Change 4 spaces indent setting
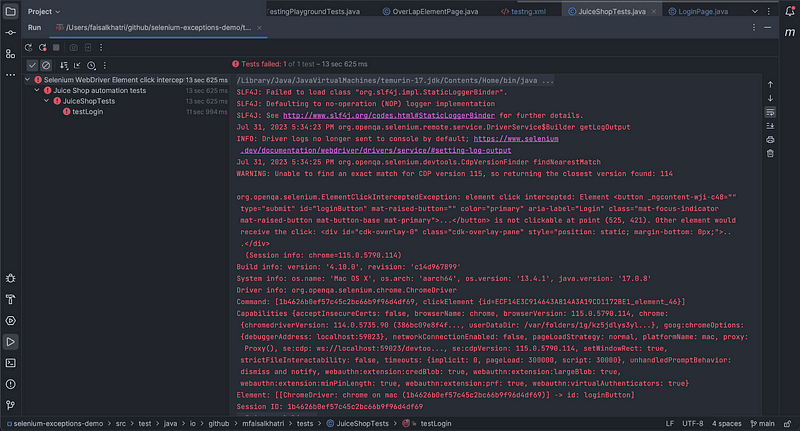This screenshot has height=431, width=800. pos(727,424)
